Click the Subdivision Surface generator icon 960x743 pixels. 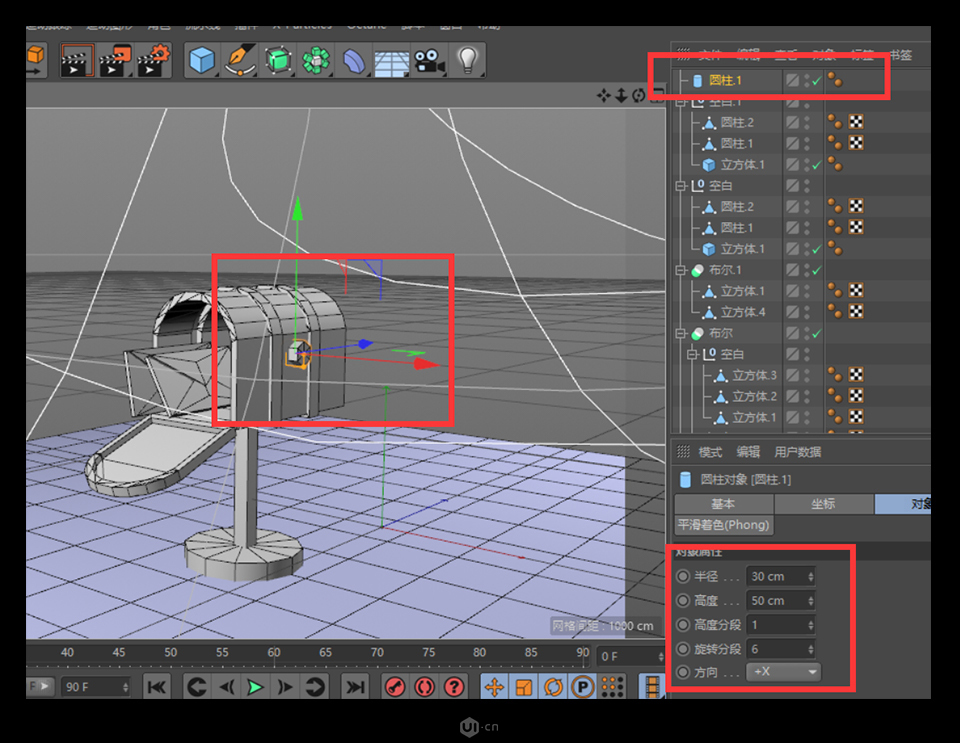[278, 60]
